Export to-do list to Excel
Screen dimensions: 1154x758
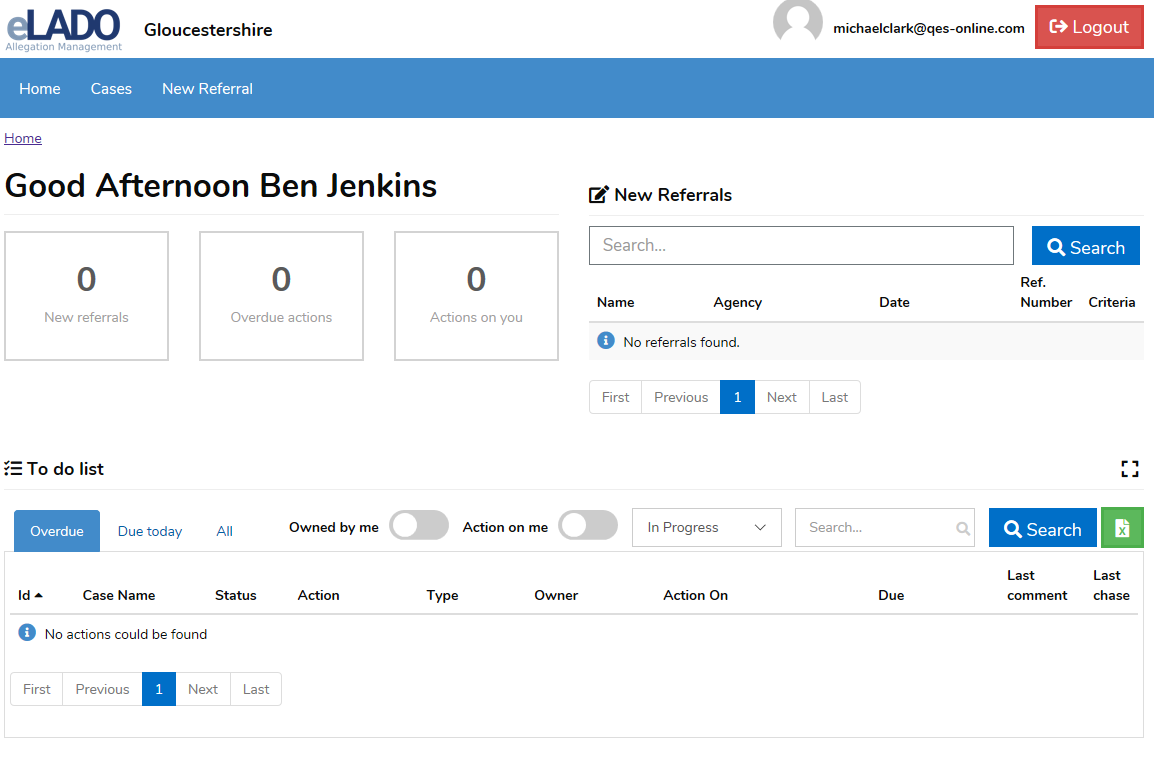pyautogui.click(x=1122, y=528)
